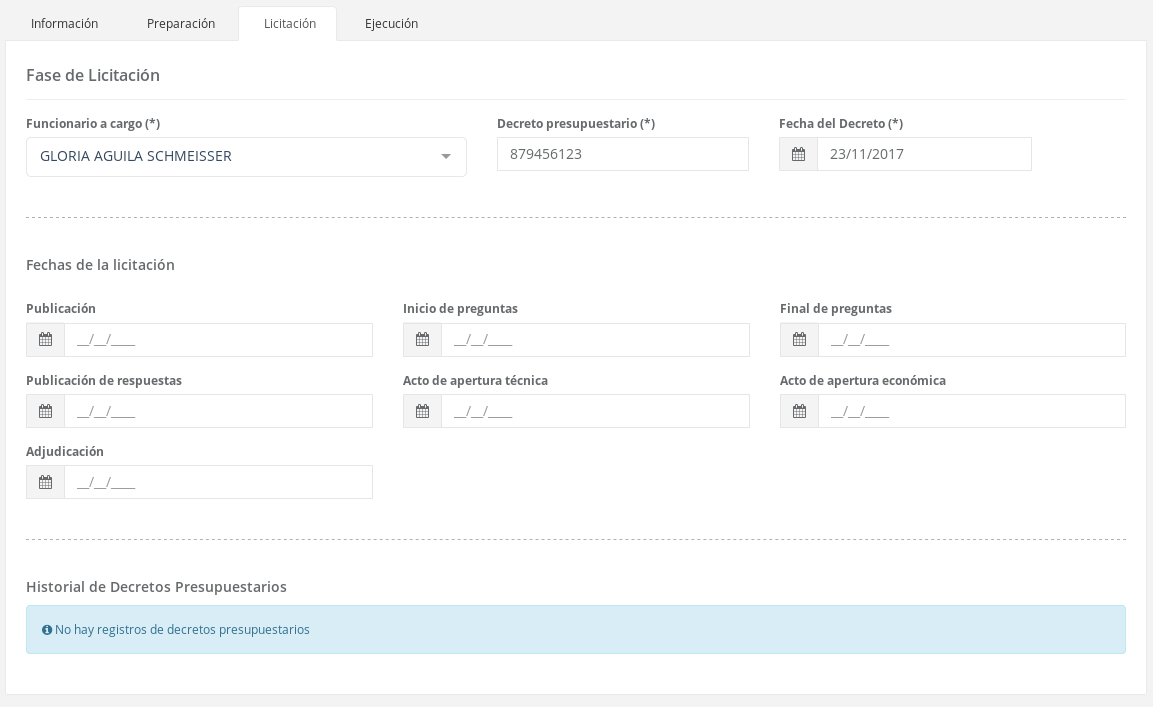
Task: Select GLORIA AGUILA SCHMEISSER combo box
Action: click(x=230, y=157)
